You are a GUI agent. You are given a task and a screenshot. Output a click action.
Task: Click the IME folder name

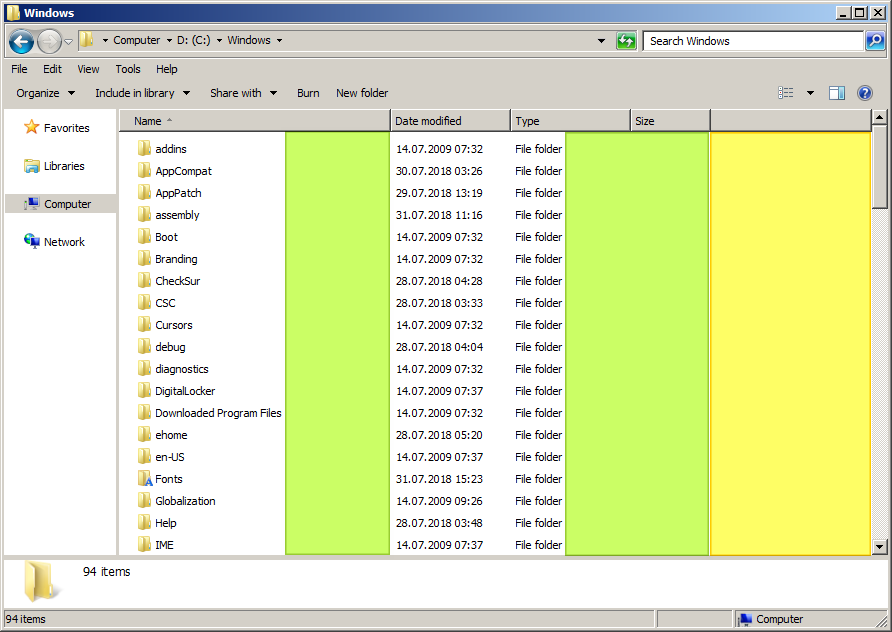[x=164, y=545]
